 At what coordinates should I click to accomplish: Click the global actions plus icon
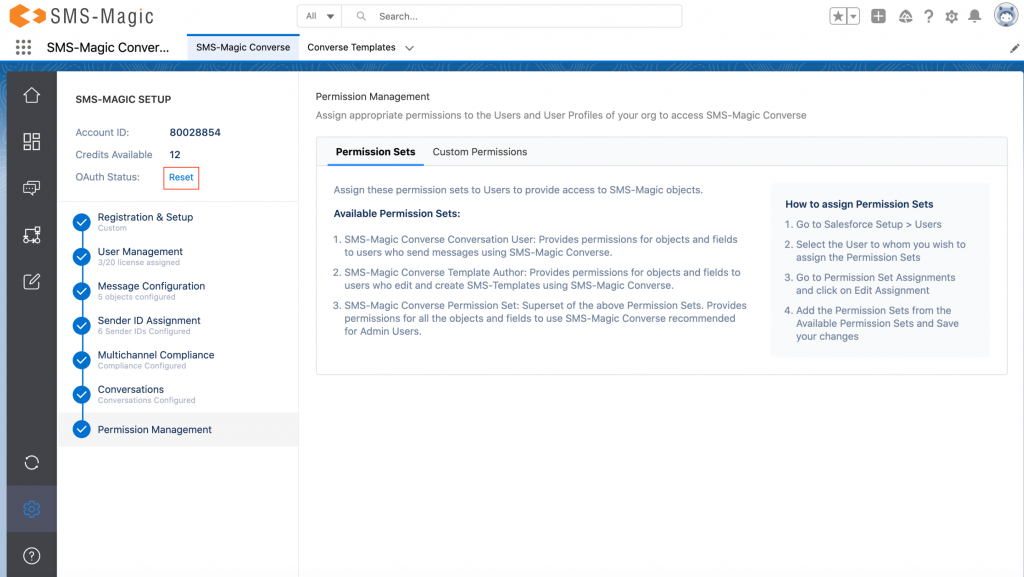click(878, 16)
